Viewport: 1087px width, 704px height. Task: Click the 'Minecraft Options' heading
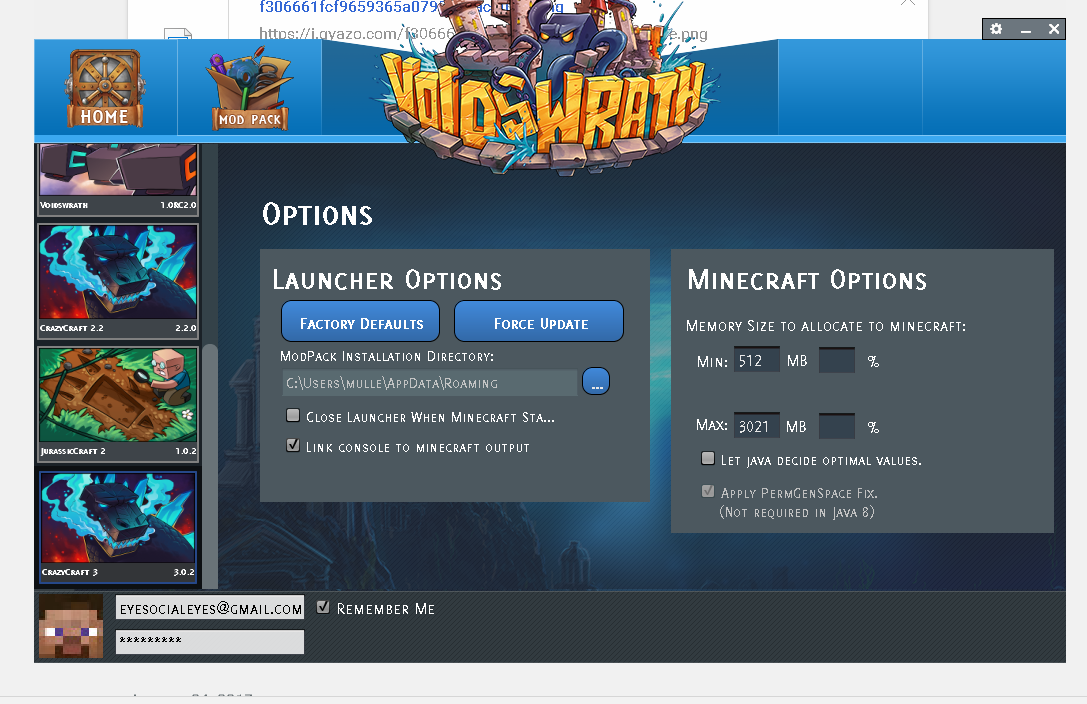point(807,280)
